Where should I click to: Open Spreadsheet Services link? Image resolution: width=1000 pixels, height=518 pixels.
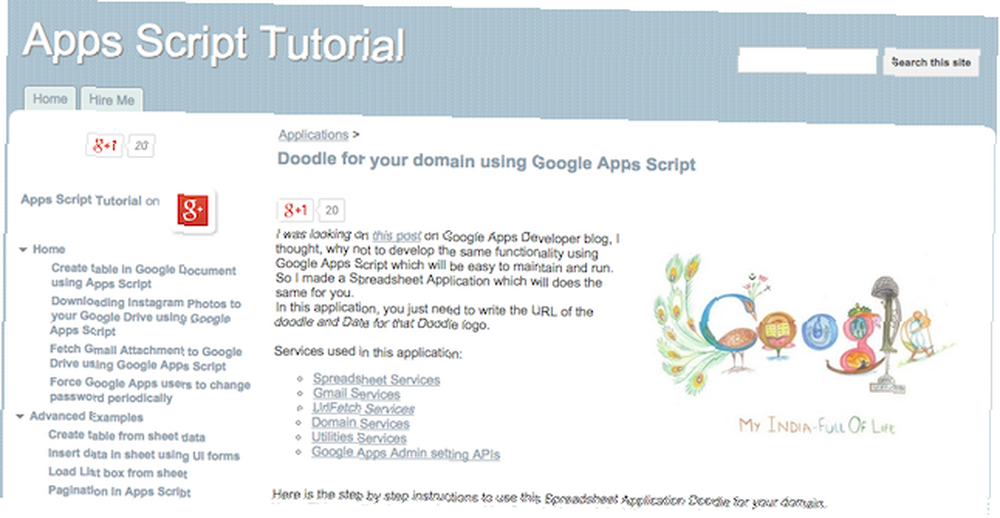[376, 379]
